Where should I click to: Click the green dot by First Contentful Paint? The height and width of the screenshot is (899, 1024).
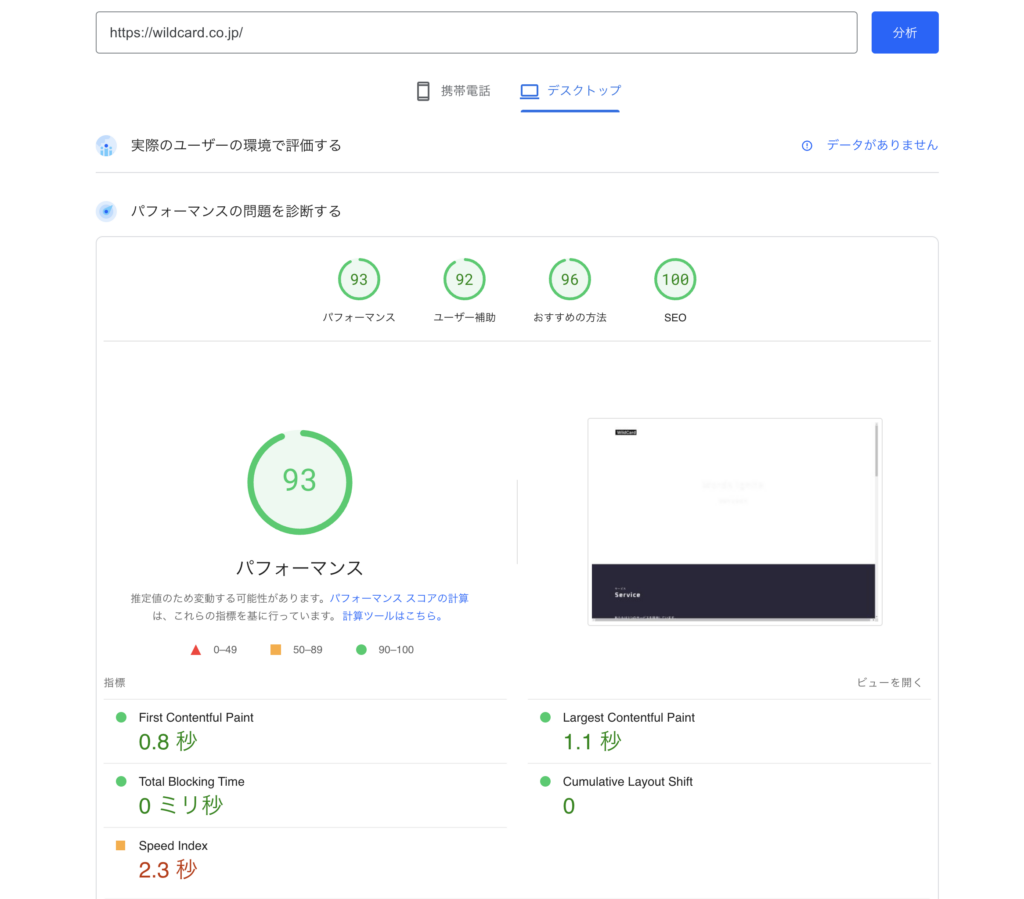pyautogui.click(x=121, y=718)
